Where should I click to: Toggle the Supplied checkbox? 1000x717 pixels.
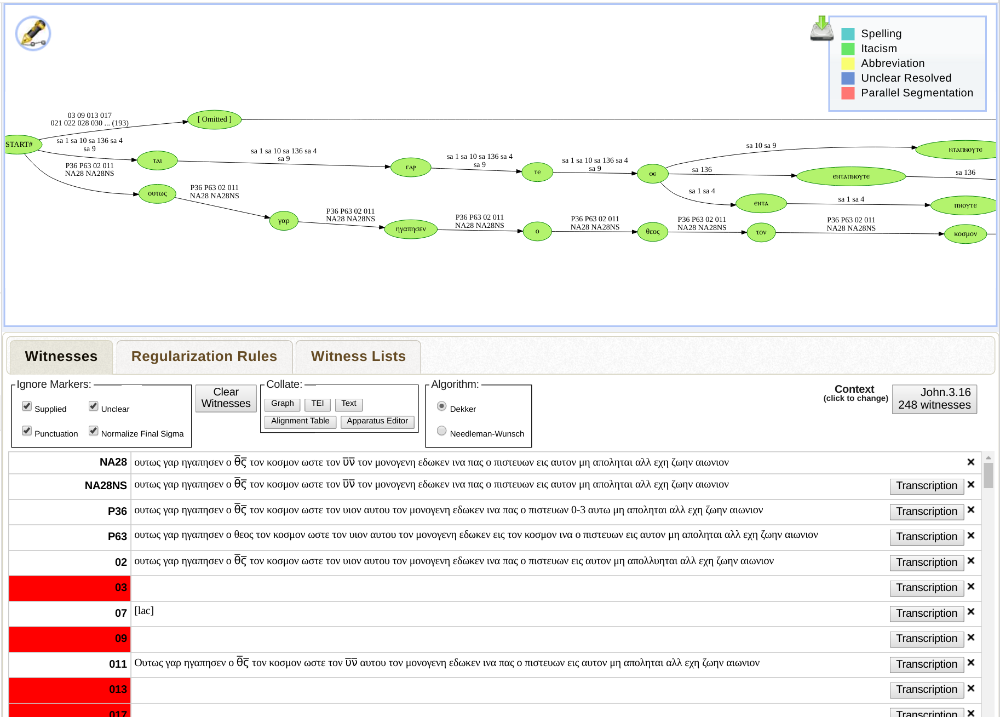click(x=27, y=407)
